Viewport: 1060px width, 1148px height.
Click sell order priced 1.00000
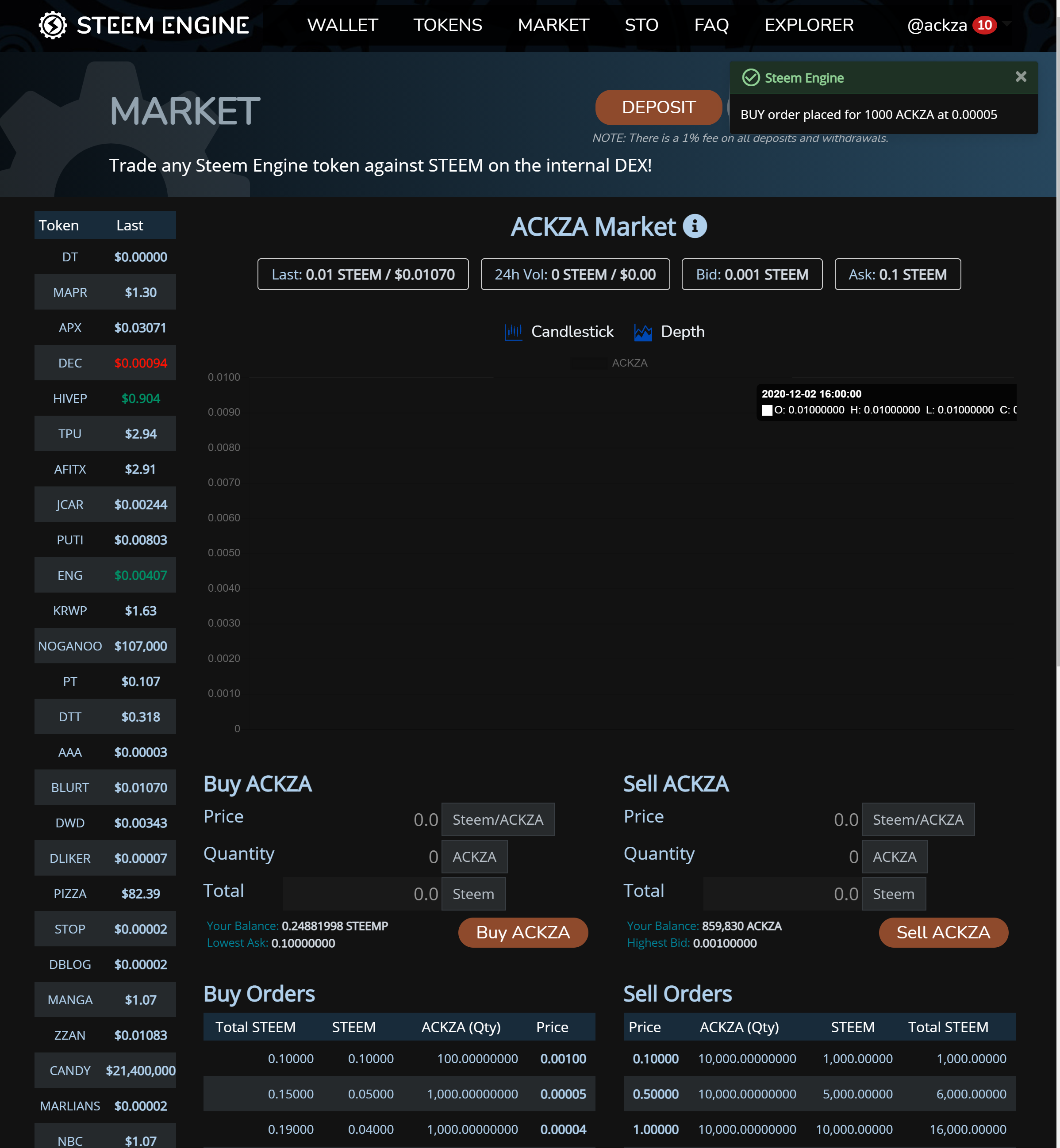[820, 1130]
